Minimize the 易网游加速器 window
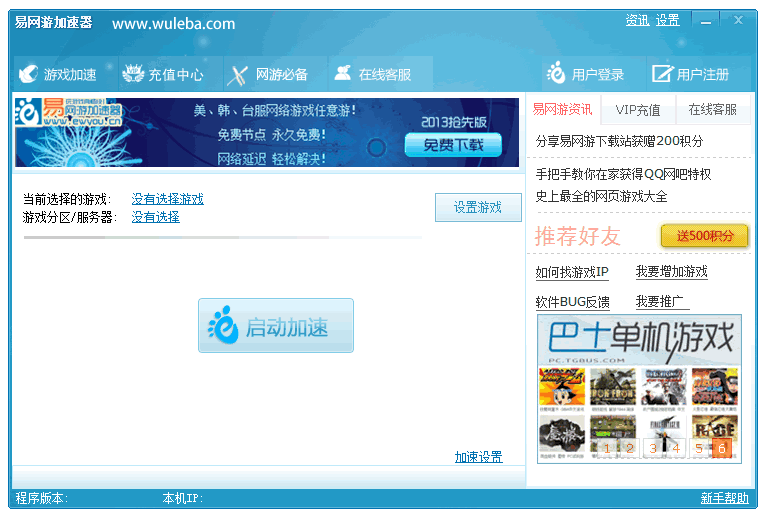Image resolution: width=765 pixels, height=515 pixels. [x=706, y=21]
